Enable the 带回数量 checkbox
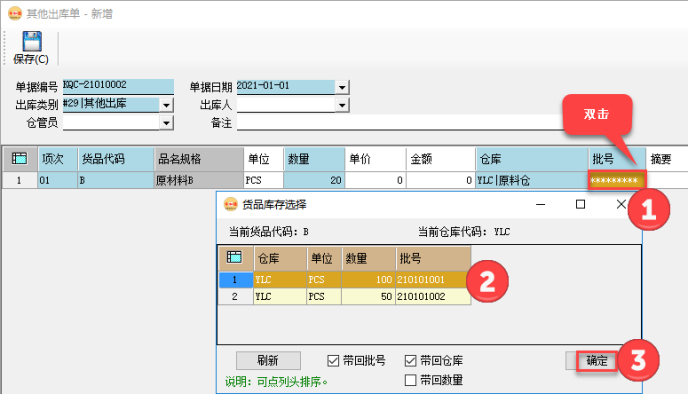Image resolution: width=688 pixels, height=394 pixels. pos(410,380)
